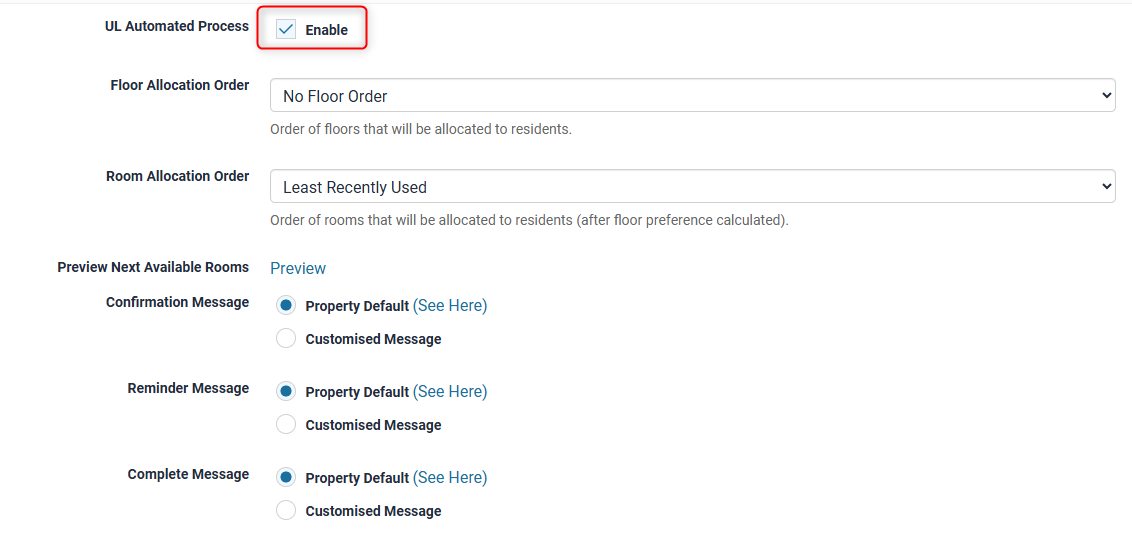The height and width of the screenshot is (534, 1132).
Task: Click the Preview next available rooms link
Action: click(x=298, y=268)
